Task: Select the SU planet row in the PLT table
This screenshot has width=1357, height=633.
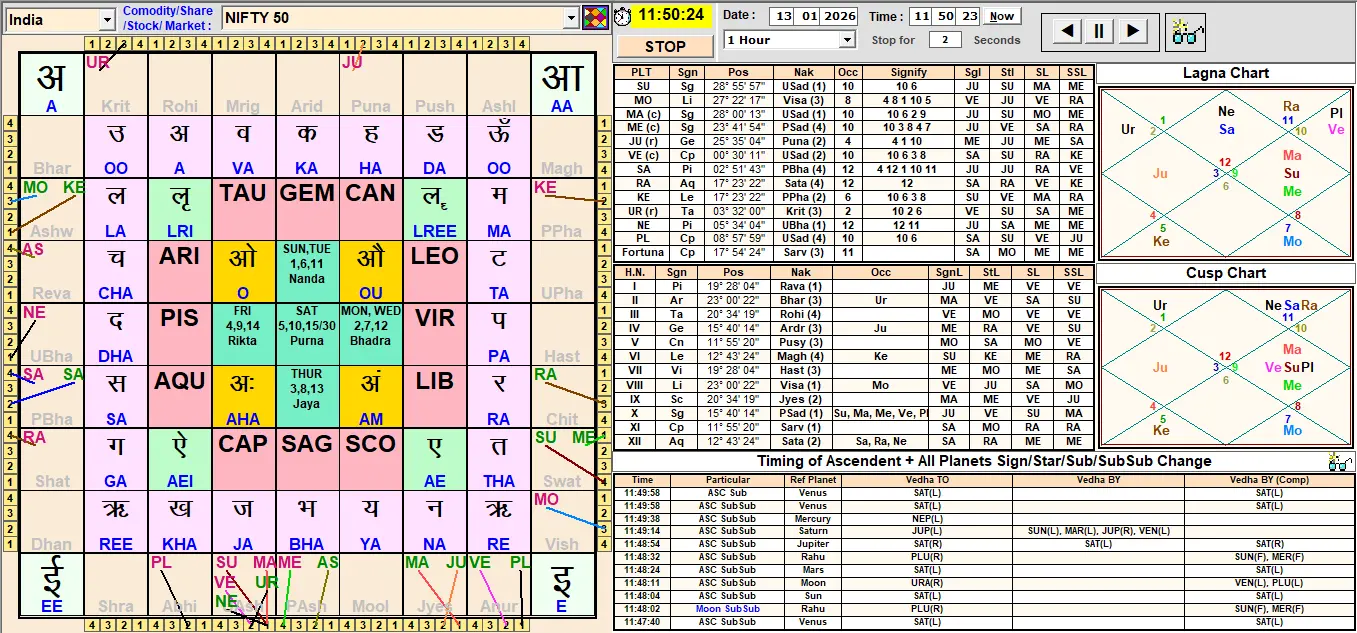Action: click(x=853, y=86)
